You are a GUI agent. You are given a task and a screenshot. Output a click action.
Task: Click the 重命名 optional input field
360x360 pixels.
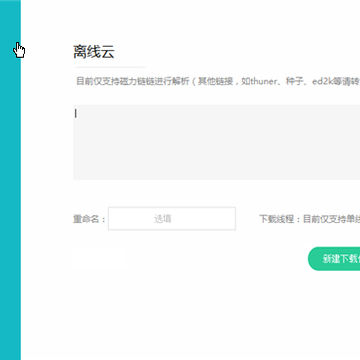(172, 219)
